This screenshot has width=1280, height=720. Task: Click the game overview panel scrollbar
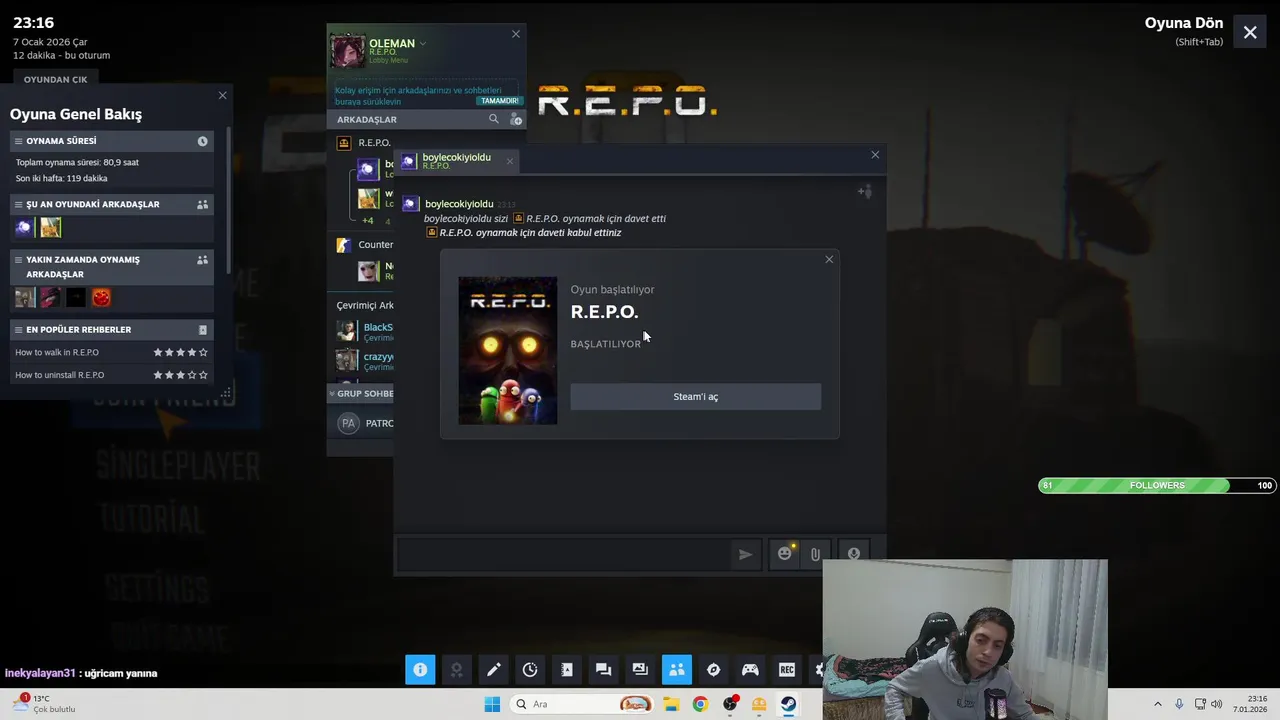[230, 200]
